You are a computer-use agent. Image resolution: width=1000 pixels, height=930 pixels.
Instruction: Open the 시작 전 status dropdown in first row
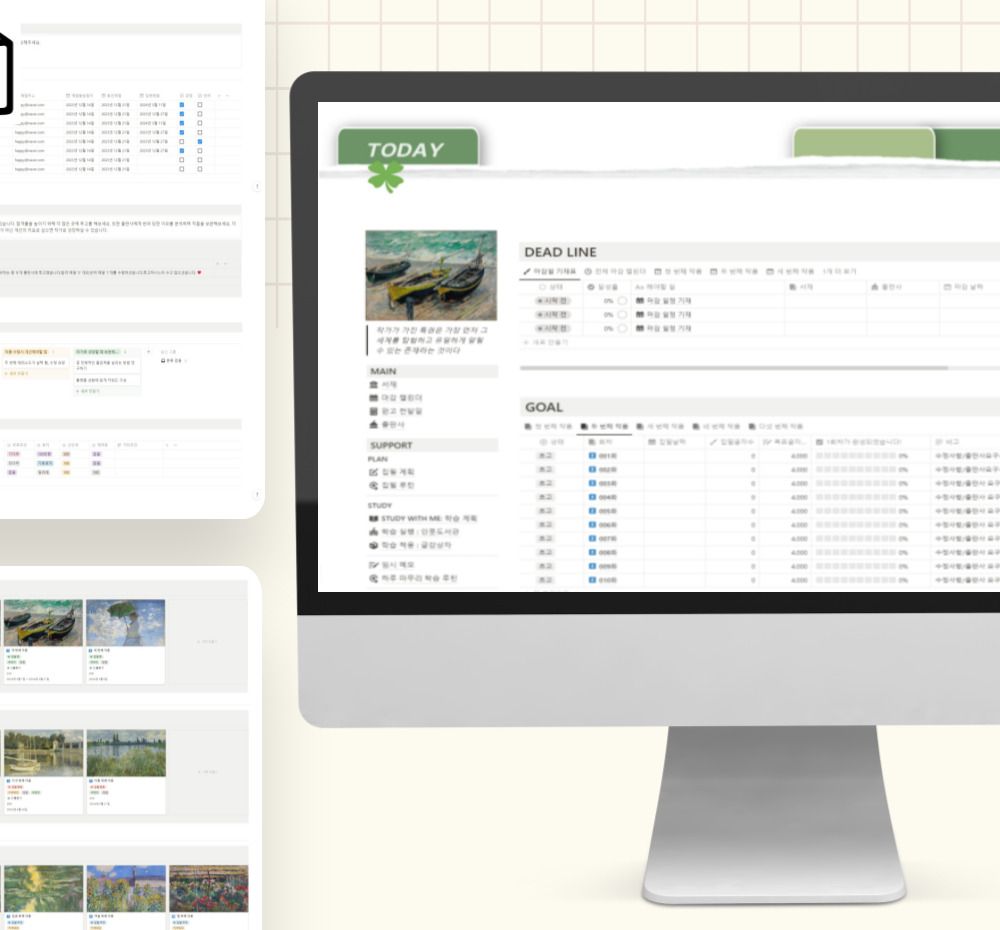pos(553,300)
